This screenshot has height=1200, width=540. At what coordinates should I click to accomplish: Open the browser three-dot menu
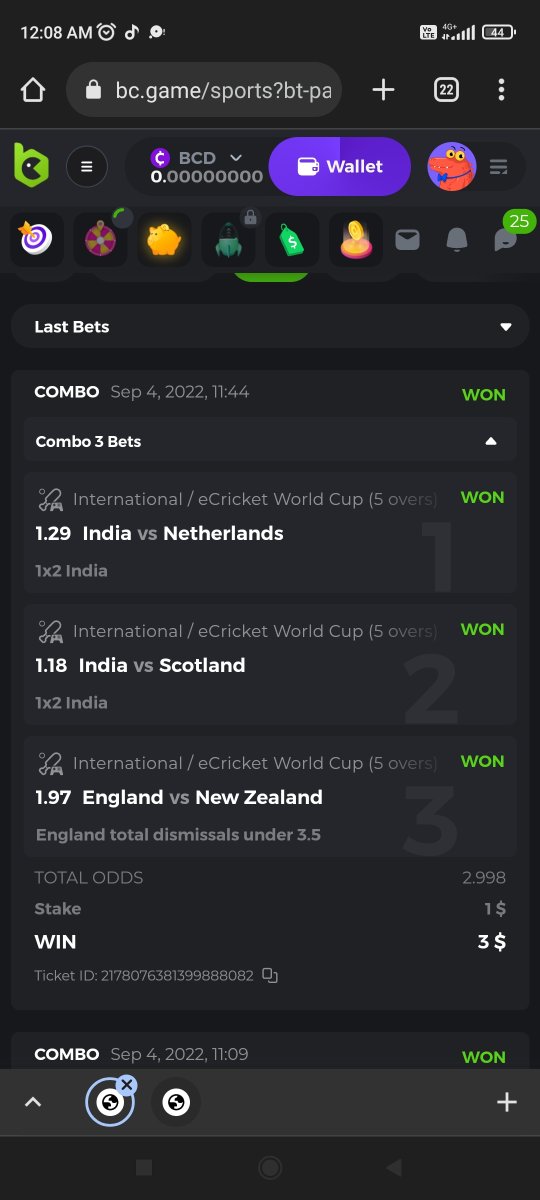(501, 90)
